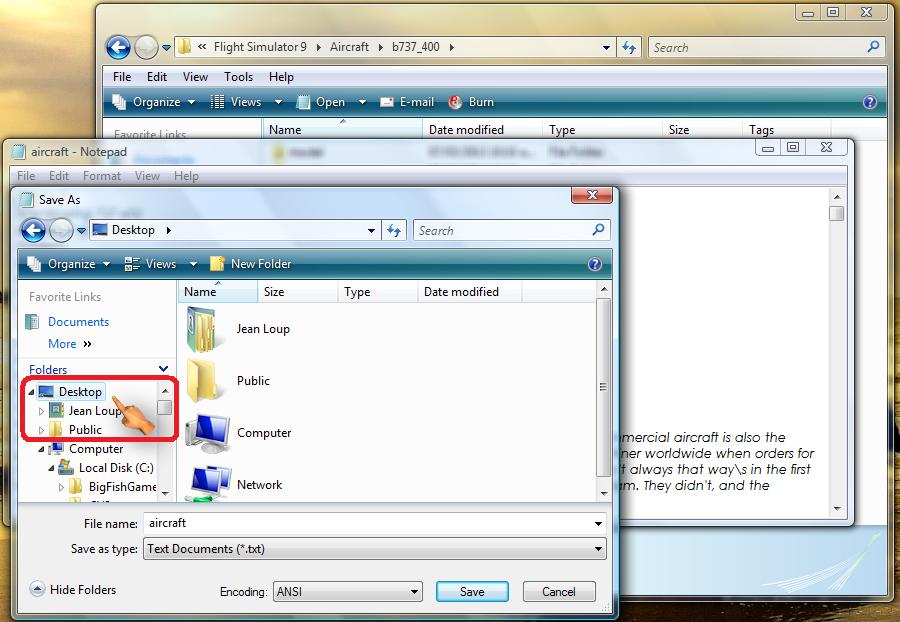Screen dimensions: 900x622
Task: Sort by Type column in Save As list
Action: pos(378,291)
